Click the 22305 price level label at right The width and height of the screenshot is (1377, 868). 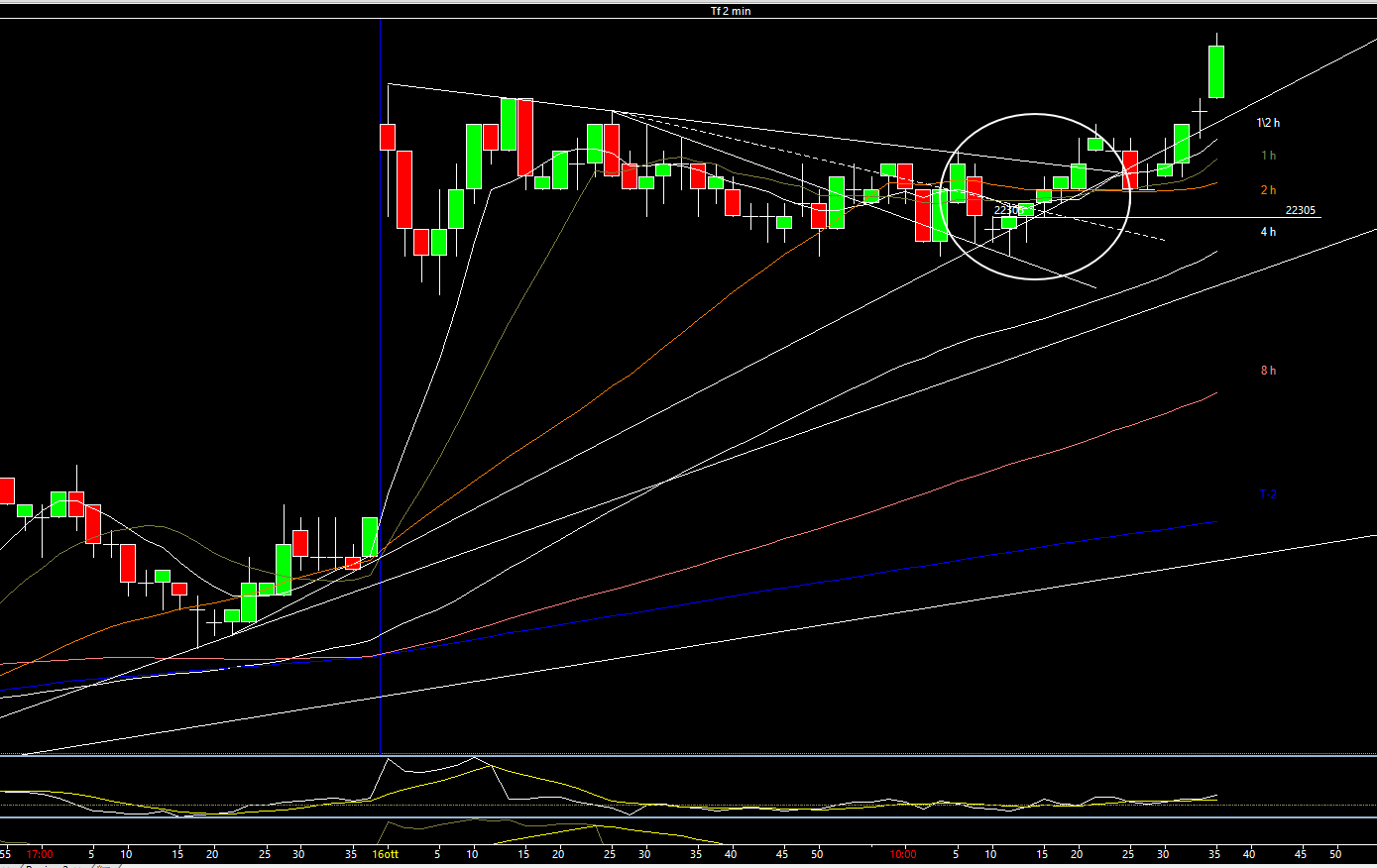click(1300, 210)
